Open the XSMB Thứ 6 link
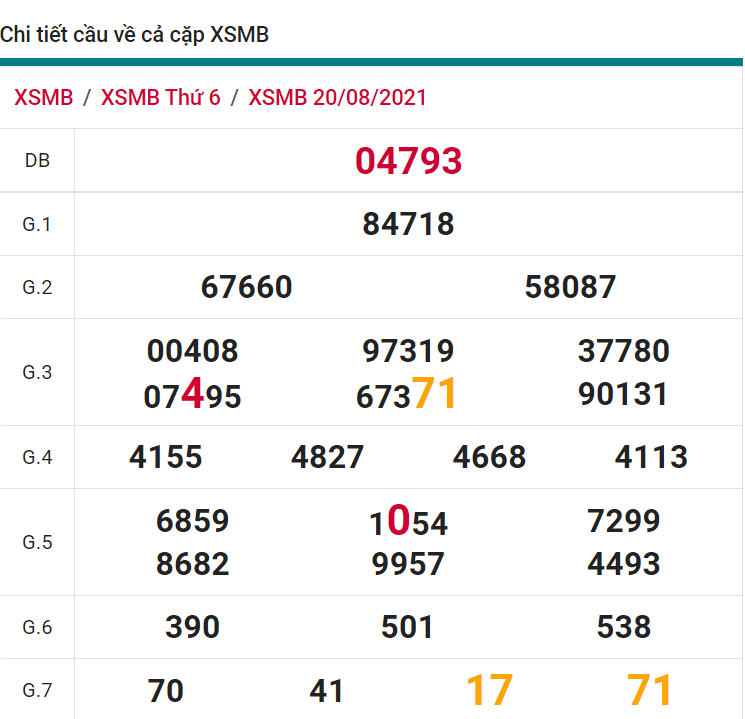This screenshot has width=745, height=719. [161, 98]
